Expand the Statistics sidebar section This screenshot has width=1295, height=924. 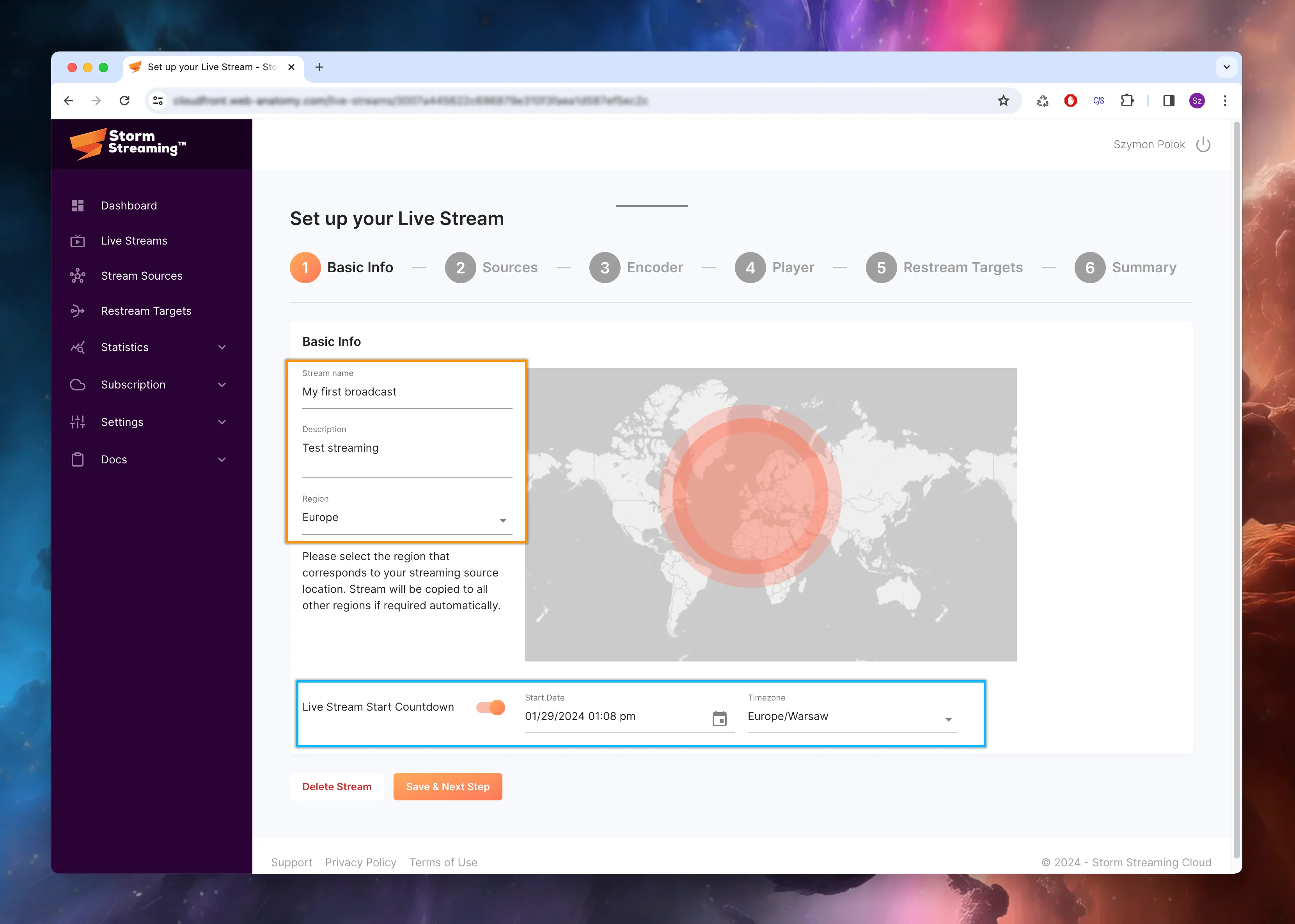[x=222, y=347]
